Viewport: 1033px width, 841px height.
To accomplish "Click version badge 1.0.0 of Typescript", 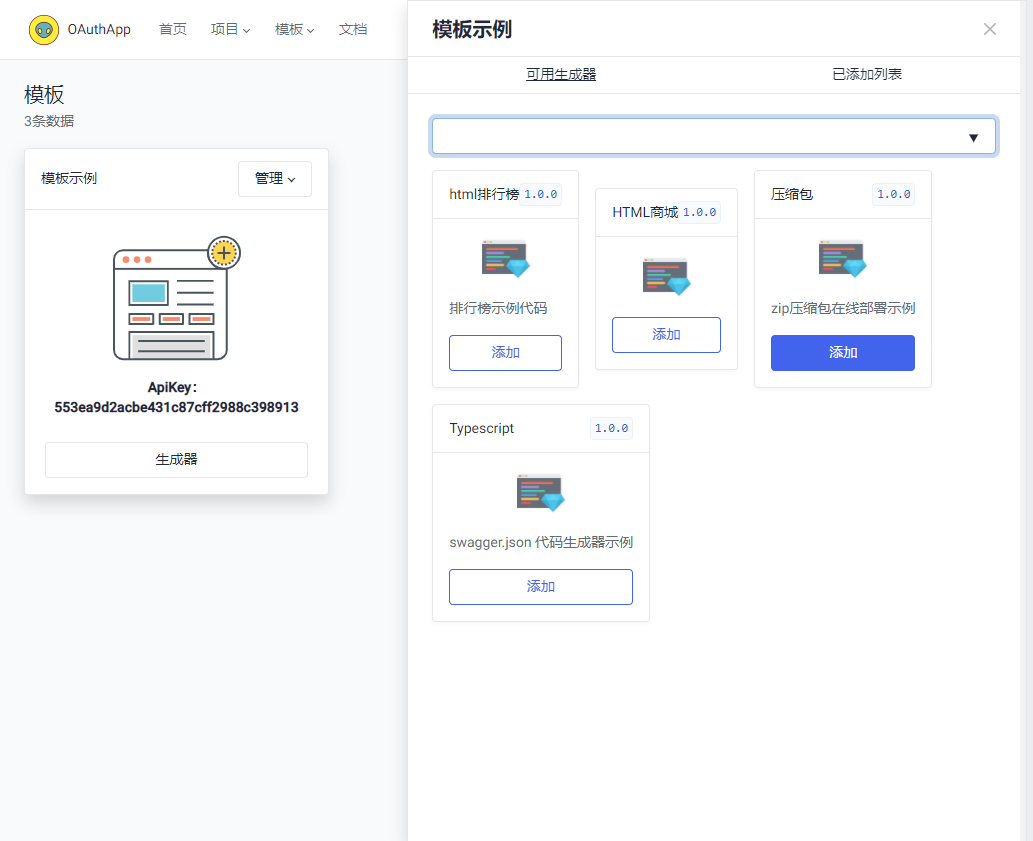I will coord(611,428).
